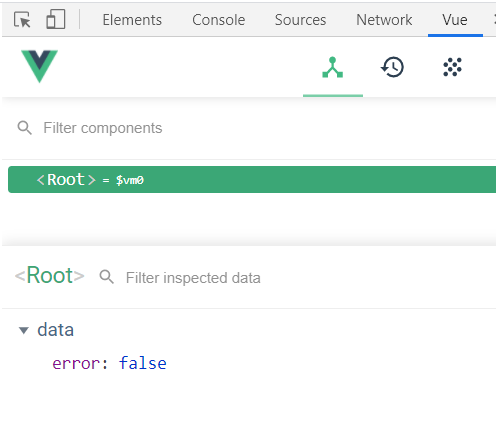
Task: Open the Vuex history icon
Action: [x=392, y=67]
